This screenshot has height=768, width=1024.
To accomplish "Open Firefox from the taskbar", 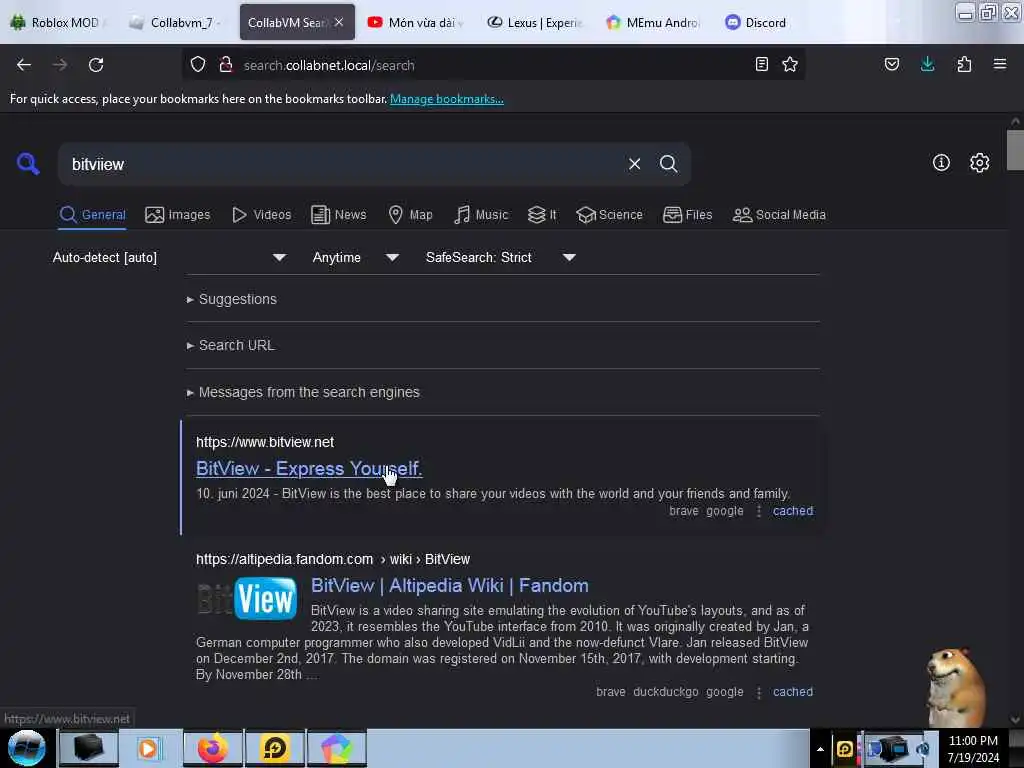I will click(x=213, y=748).
